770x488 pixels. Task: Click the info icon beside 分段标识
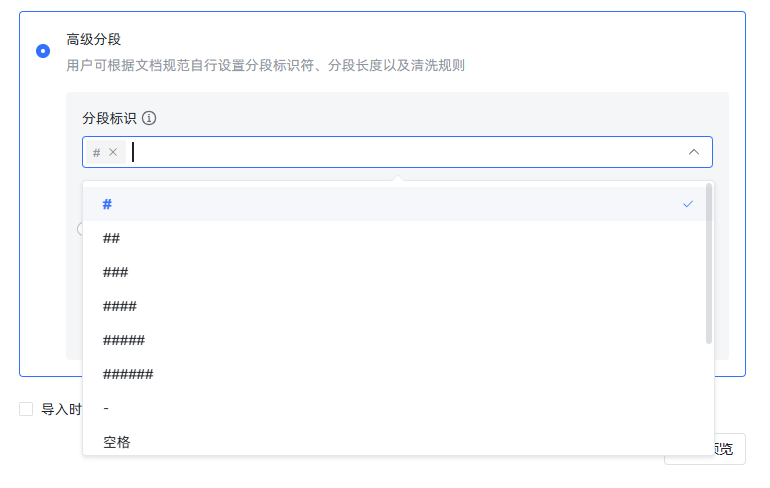point(149,118)
